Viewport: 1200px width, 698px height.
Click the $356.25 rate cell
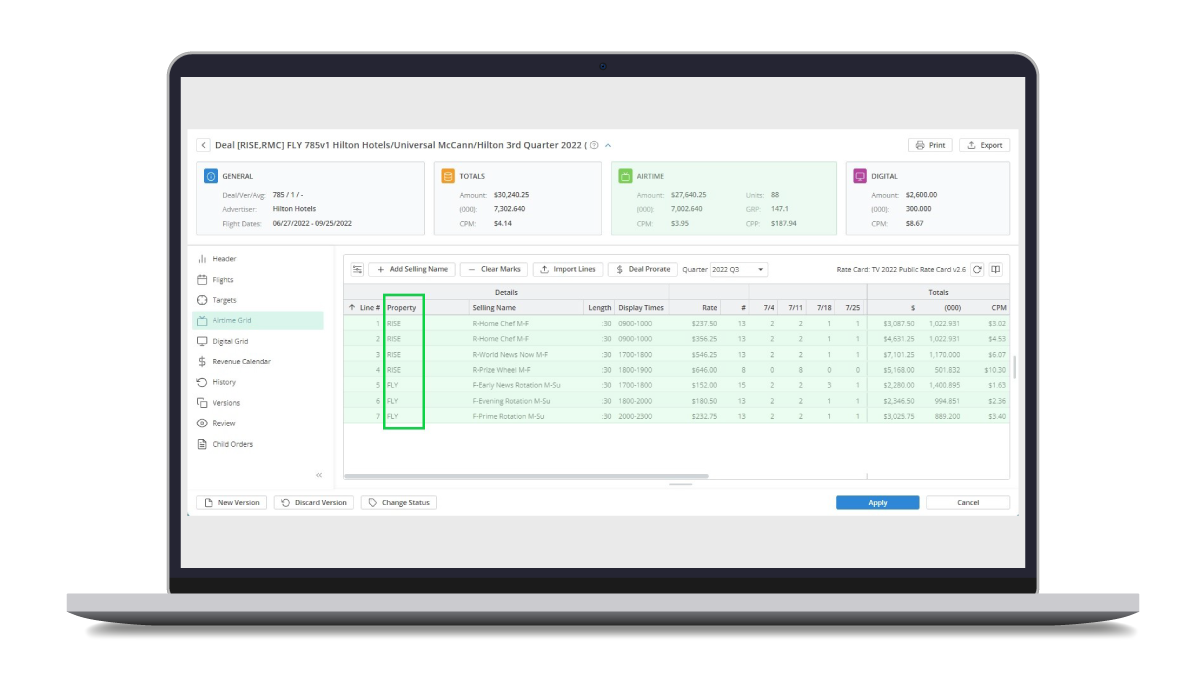pyautogui.click(x=696, y=339)
